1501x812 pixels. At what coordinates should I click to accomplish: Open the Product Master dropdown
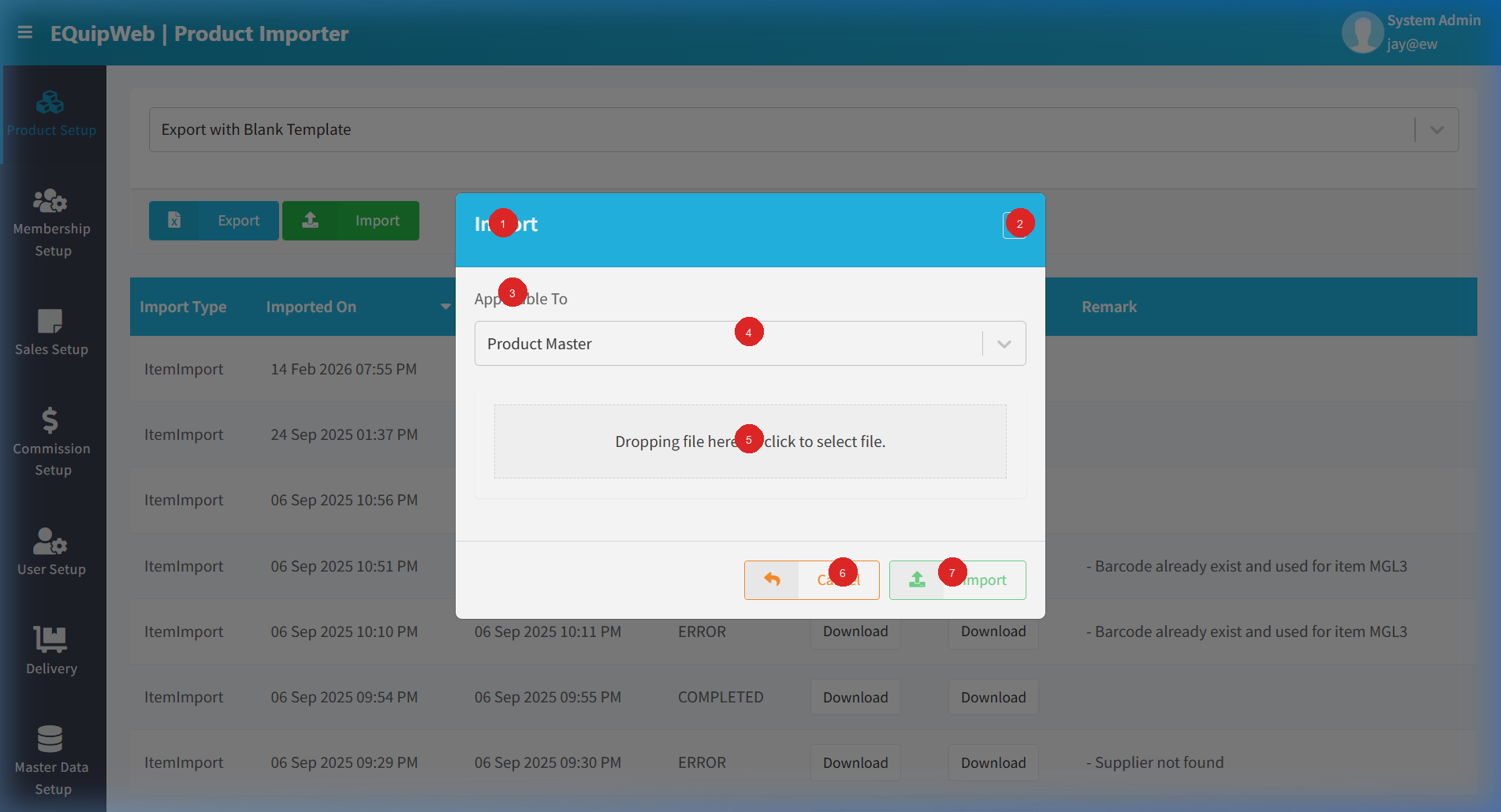click(750, 343)
